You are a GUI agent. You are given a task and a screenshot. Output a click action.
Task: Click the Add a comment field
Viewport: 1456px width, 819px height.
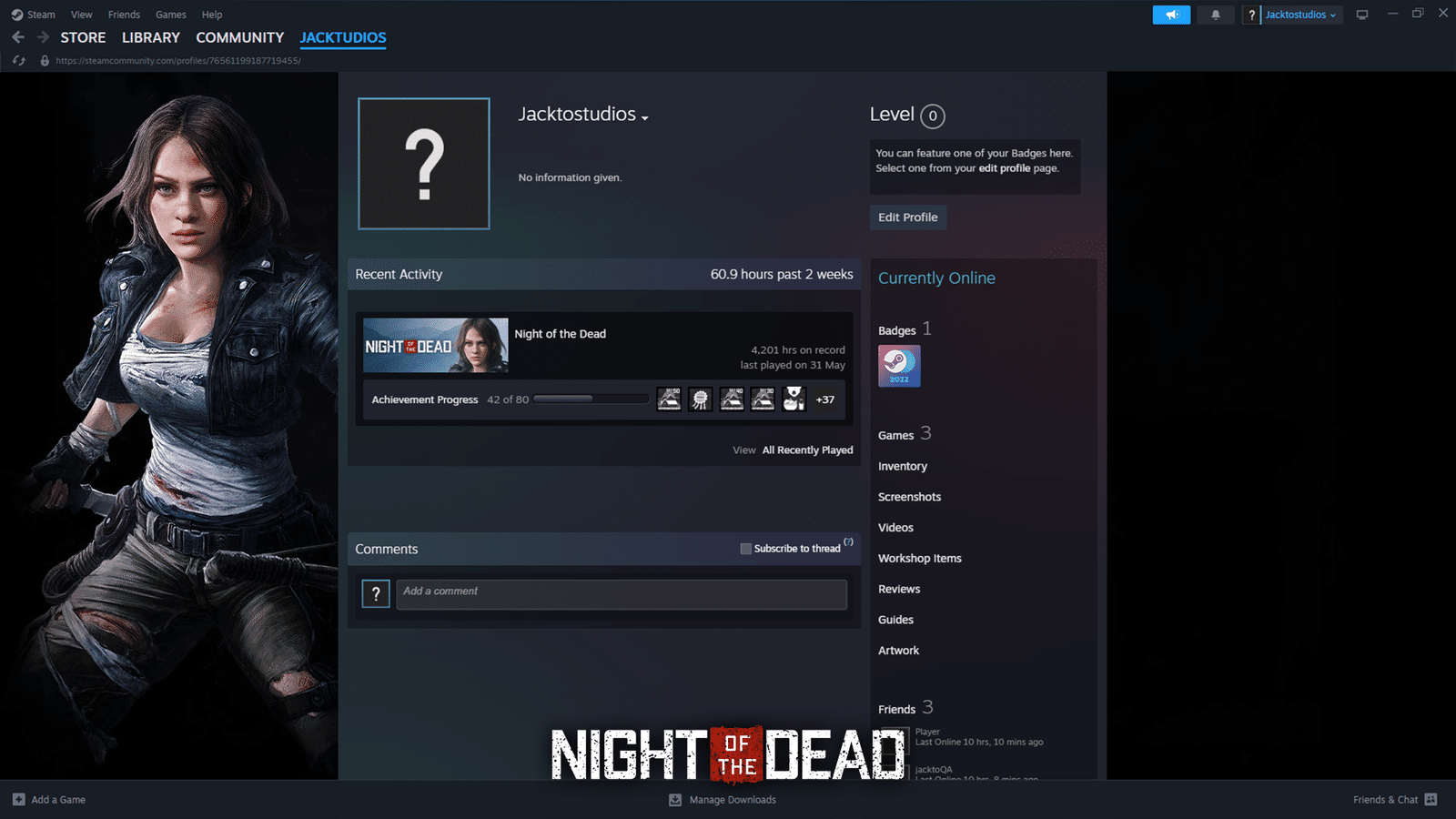pos(622,594)
